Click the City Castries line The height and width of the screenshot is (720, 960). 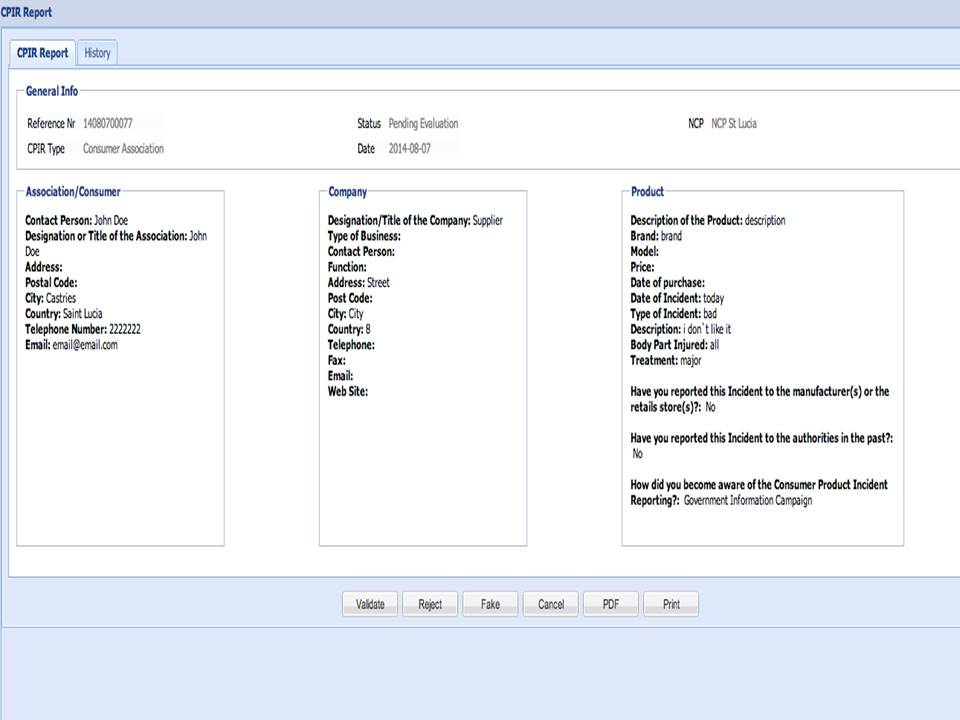coord(51,298)
